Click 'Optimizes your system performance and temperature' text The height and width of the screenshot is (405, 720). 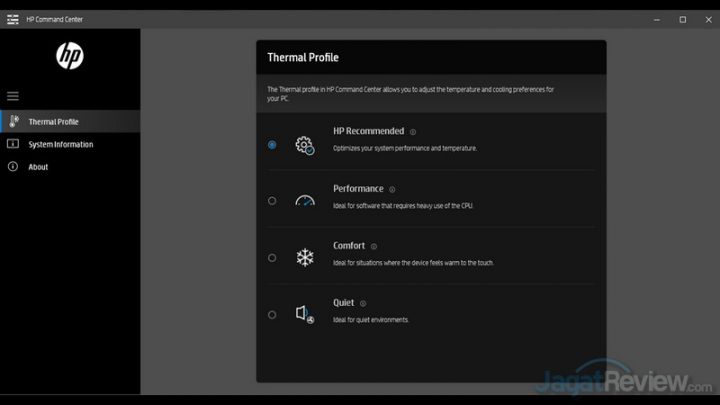[x=405, y=148]
